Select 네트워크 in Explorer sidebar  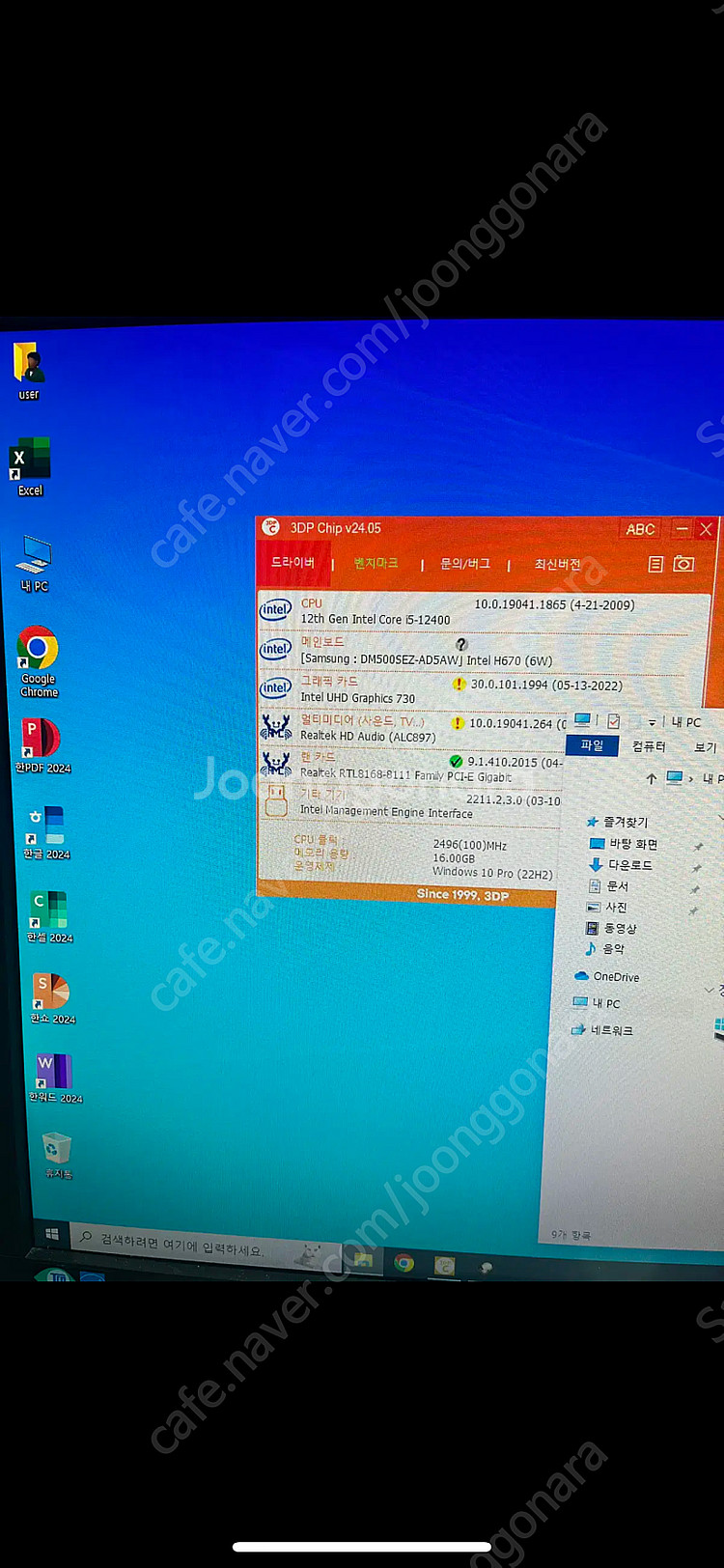pyautogui.click(x=602, y=1030)
